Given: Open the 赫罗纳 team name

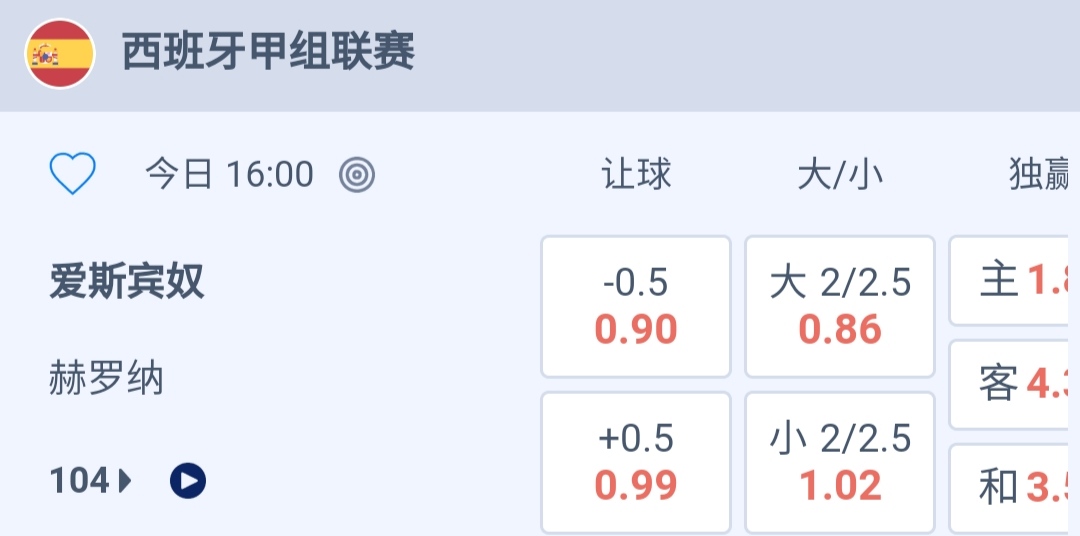Looking at the screenshot, I should click(106, 380).
